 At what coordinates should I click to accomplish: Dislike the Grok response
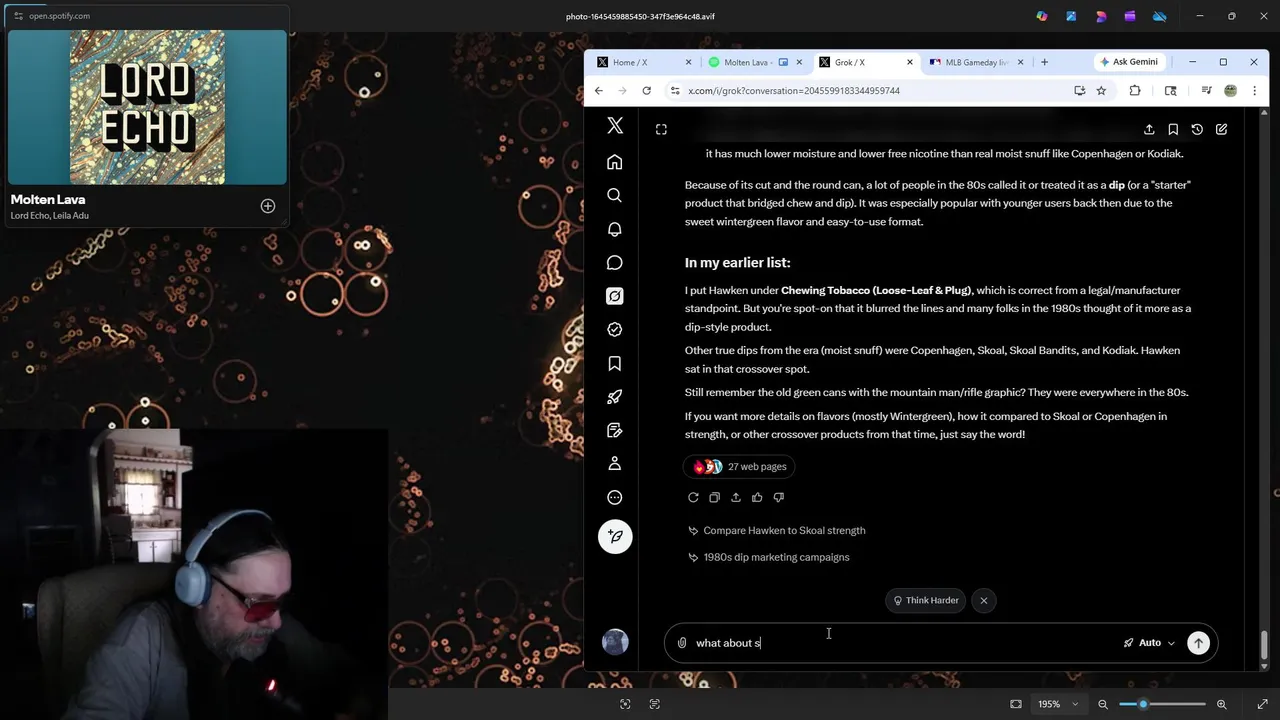[x=779, y=497]
